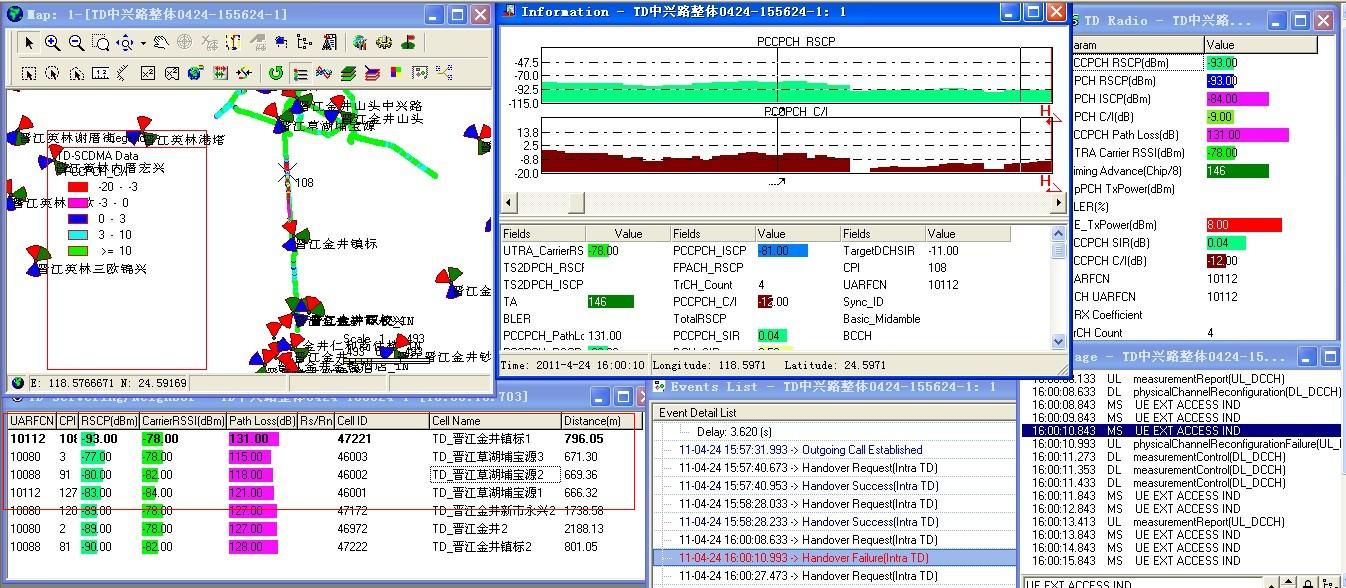1346x588 pixels.
Task: Click the tree structure icon in top toolbar
Action: (304, 43)
